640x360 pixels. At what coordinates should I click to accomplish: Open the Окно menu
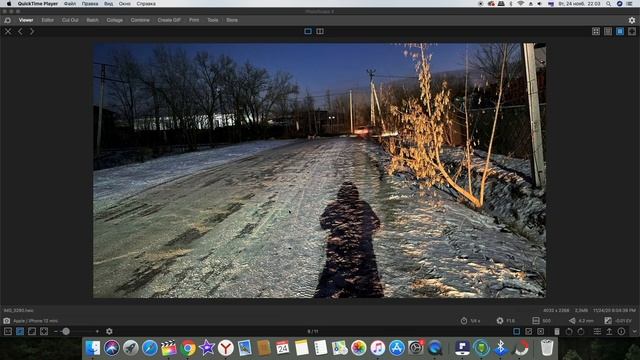[x=124, y=4]
